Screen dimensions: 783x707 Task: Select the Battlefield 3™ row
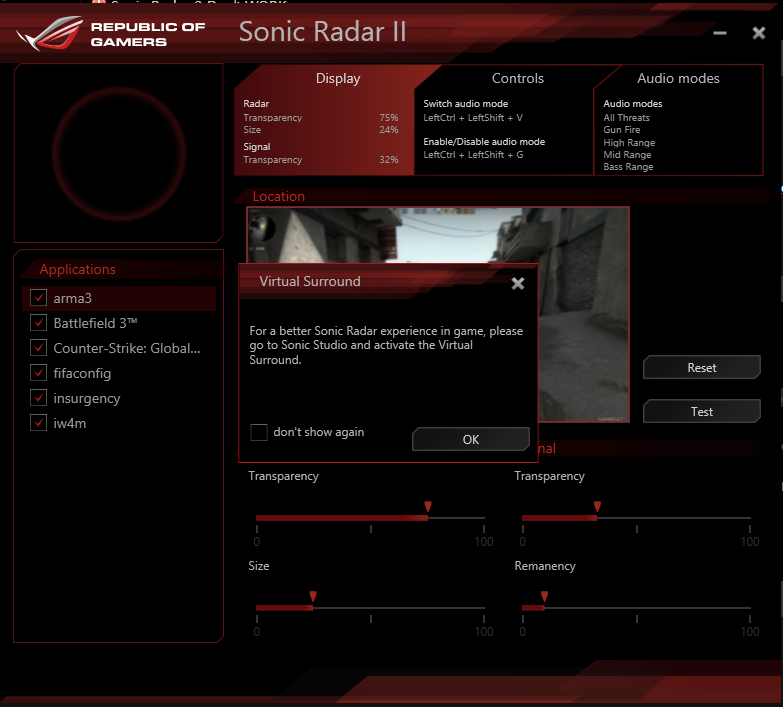tap(119, 323)
